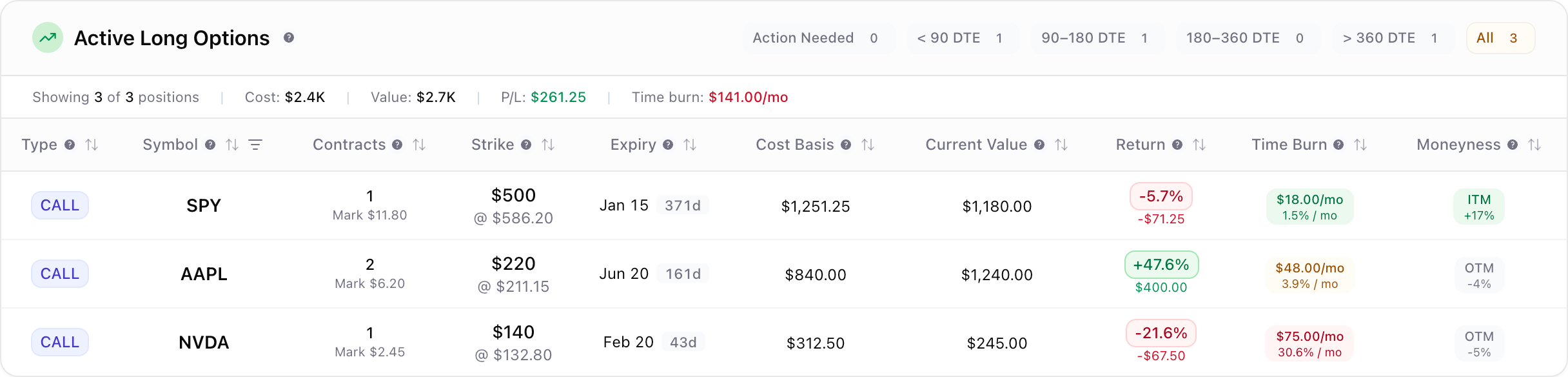1568x377 pixels.
Task: Open the Symbol column filter icon
Action: click(x=255, y=145)
